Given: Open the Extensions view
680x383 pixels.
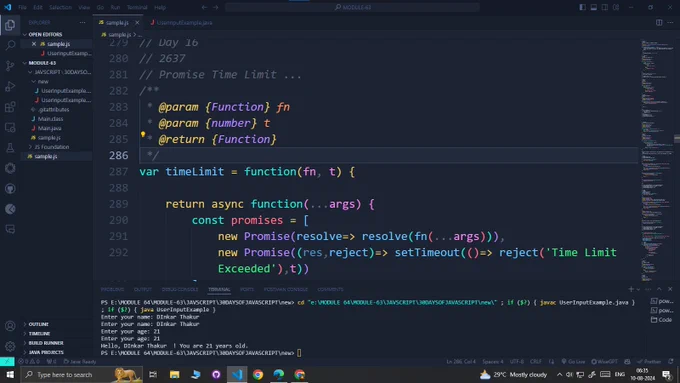Looking at the screenshot, I should (10, 107).
